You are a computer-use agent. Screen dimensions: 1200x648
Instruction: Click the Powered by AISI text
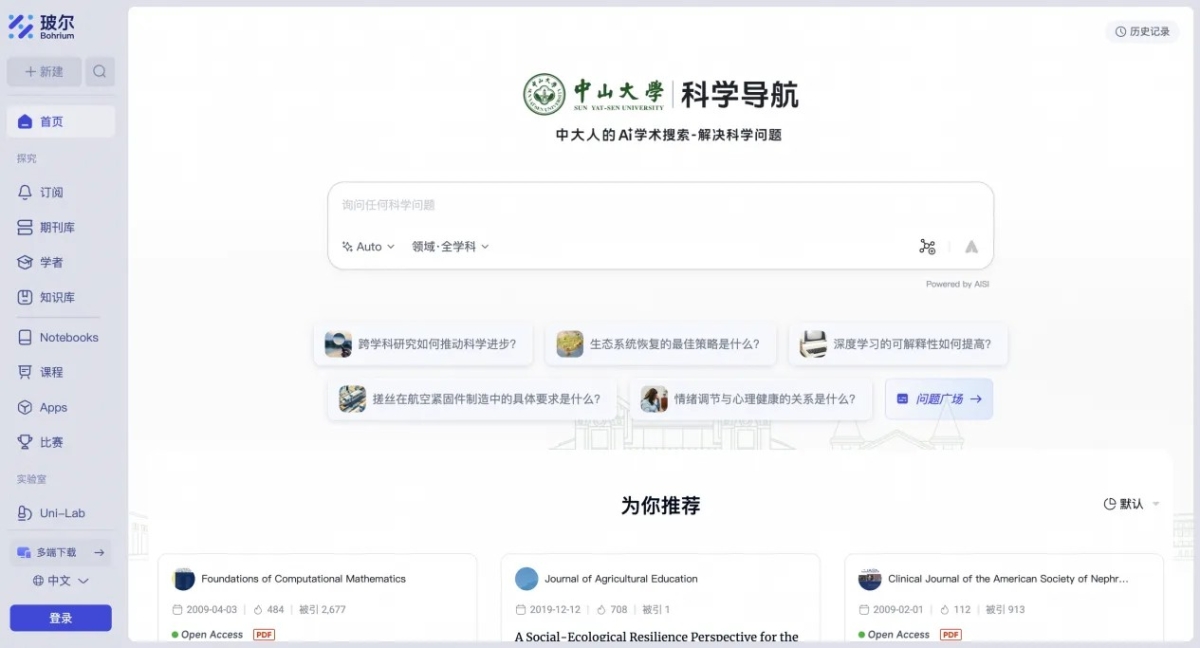[x=957, y=284]
